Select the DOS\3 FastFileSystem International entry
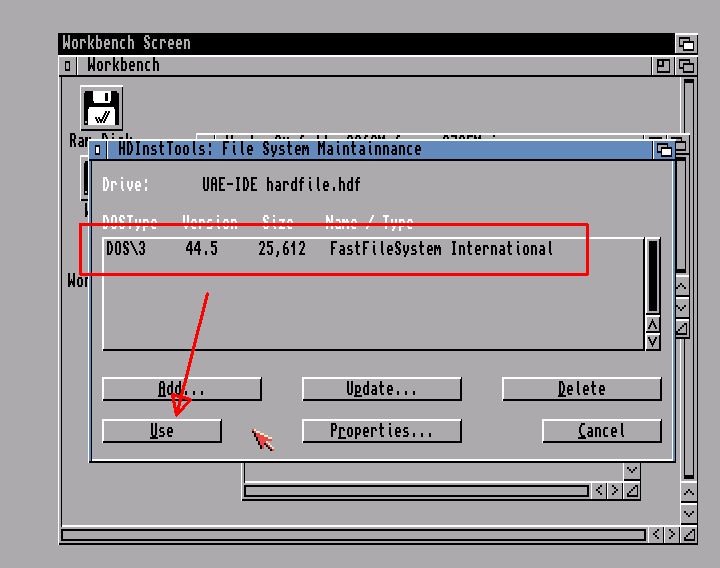This screenshot has width=720, height=568. [330, 249]
